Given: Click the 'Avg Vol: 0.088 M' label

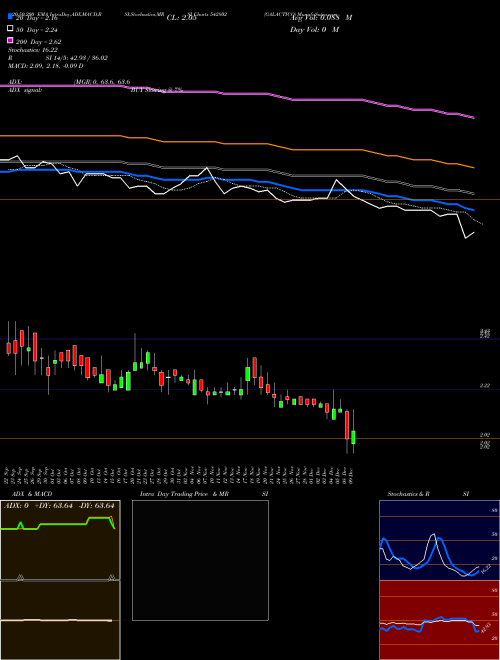Looking at the screenshot, I should (321, 17).
